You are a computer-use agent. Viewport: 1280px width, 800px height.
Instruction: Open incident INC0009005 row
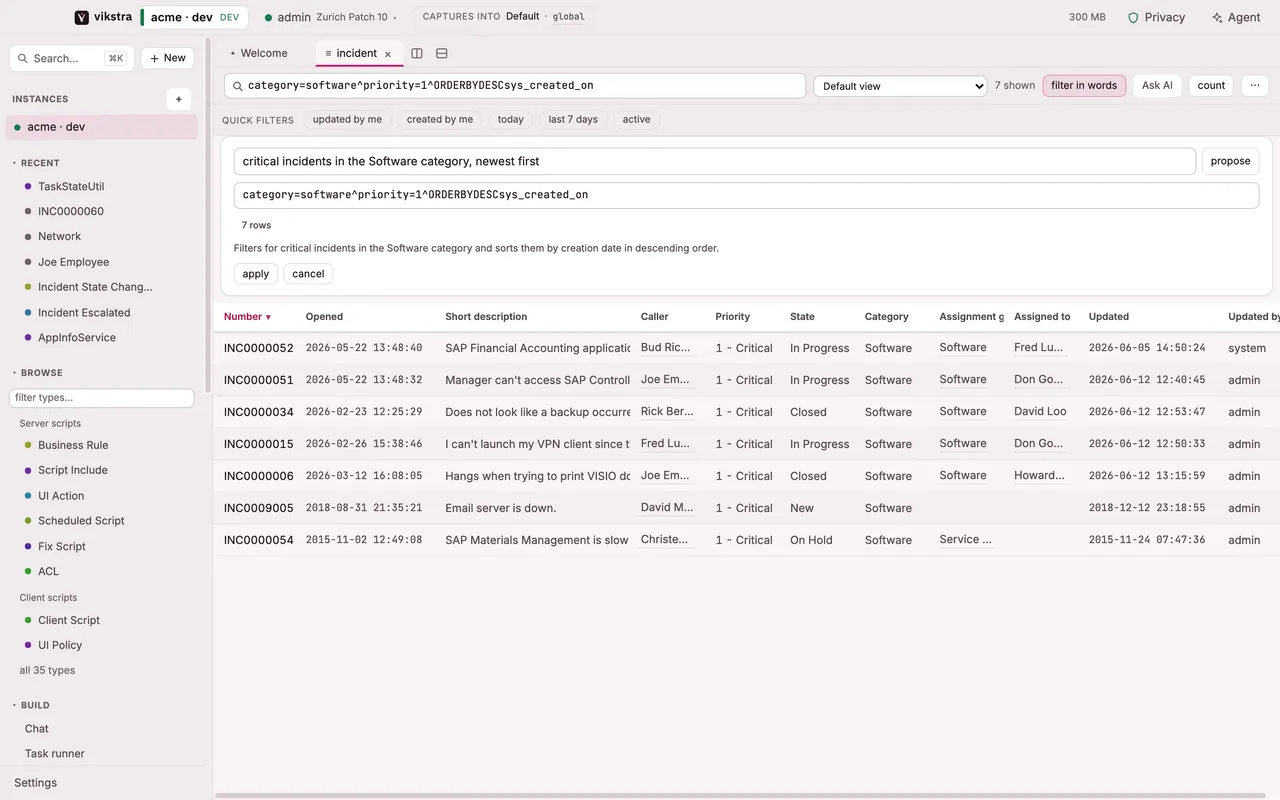point(746,508)
